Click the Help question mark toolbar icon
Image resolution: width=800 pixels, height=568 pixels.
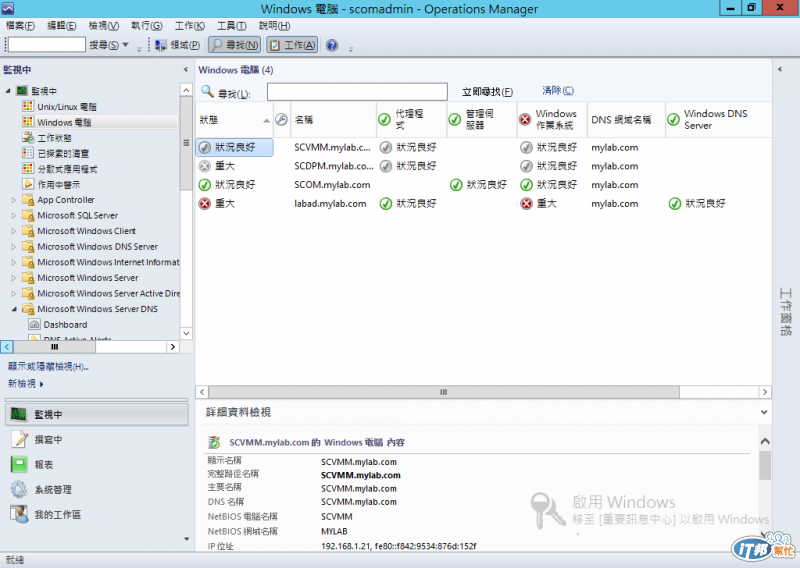coord(332,45)
